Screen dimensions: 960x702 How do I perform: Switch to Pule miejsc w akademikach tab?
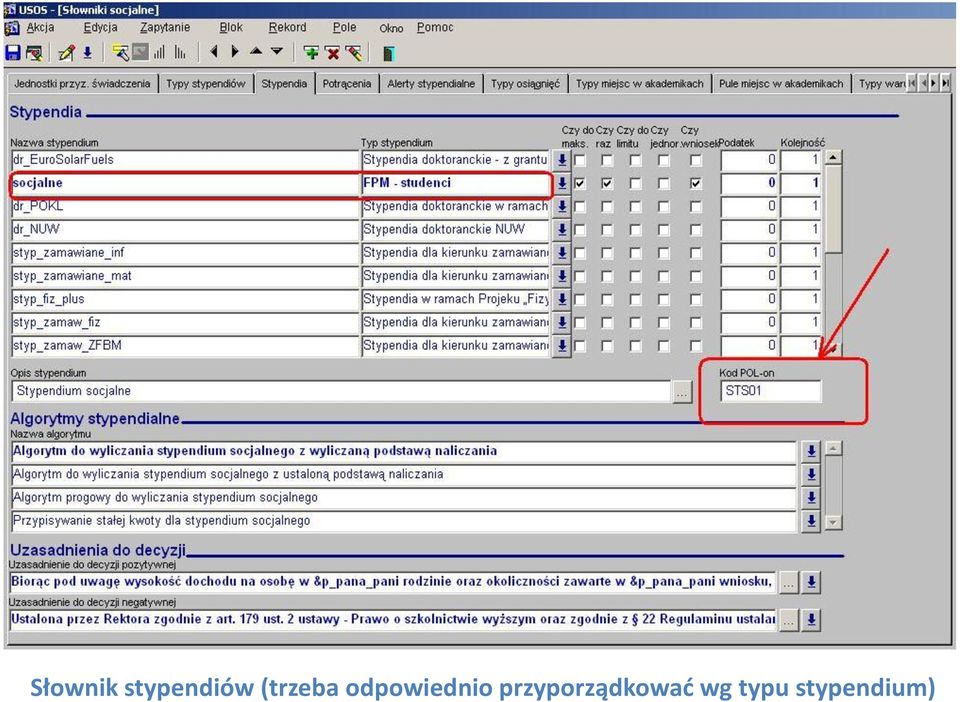point(781,84)
